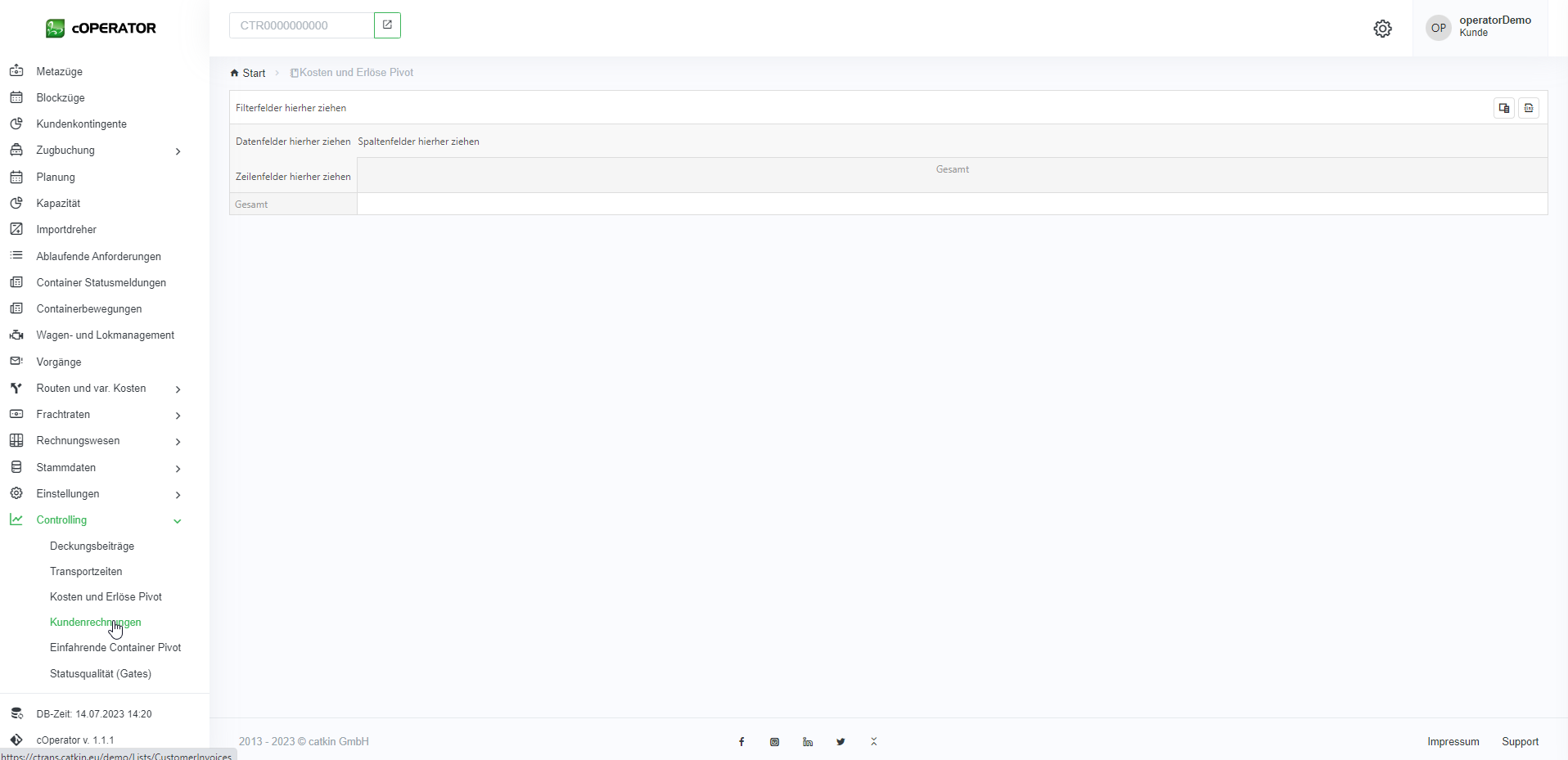Click the Support link in footer
The width and height of the screenshot is (1568, 760).
(1520, 742)
